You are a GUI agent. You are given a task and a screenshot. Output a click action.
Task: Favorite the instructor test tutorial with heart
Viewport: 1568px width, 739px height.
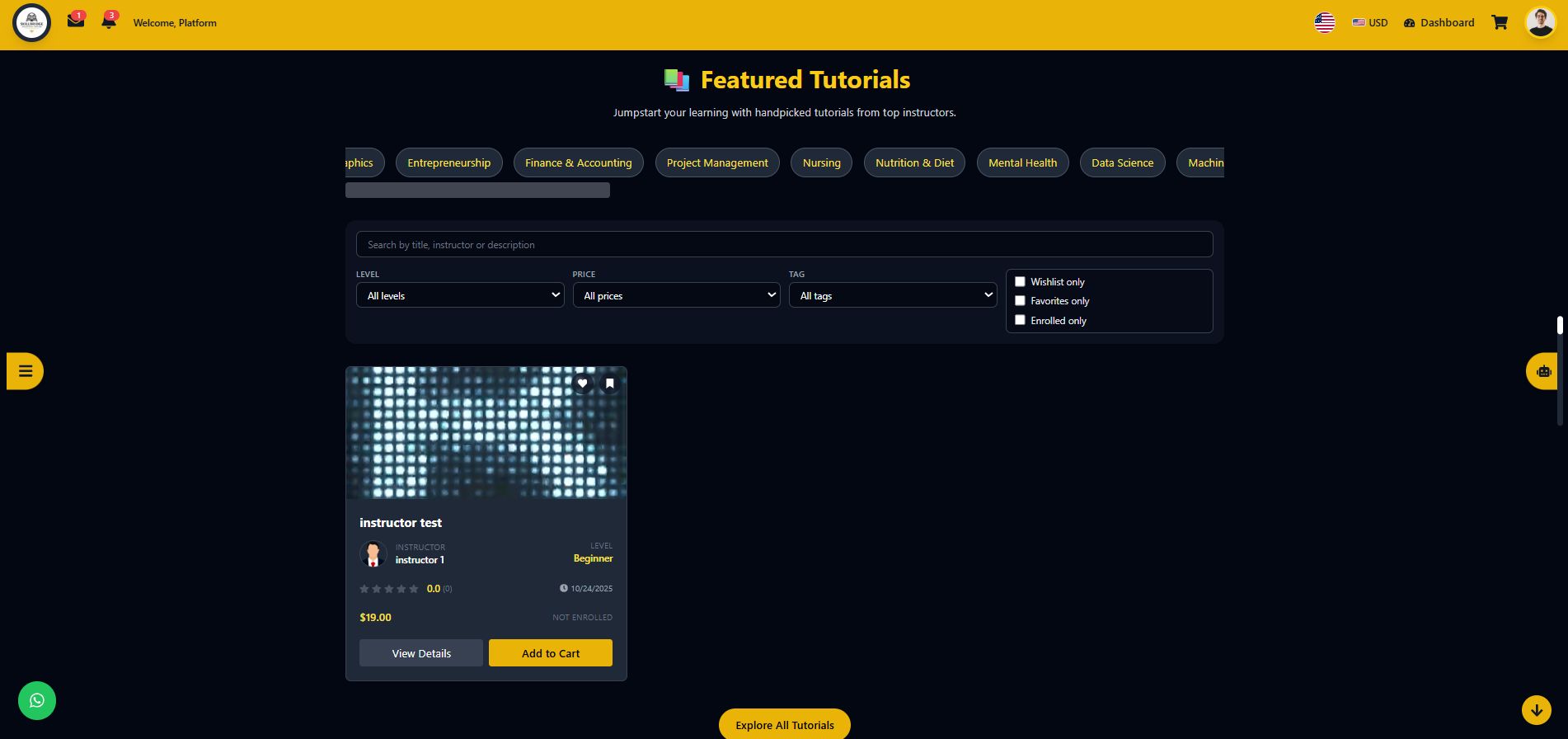pyautogui.click(x=582, y=384)
